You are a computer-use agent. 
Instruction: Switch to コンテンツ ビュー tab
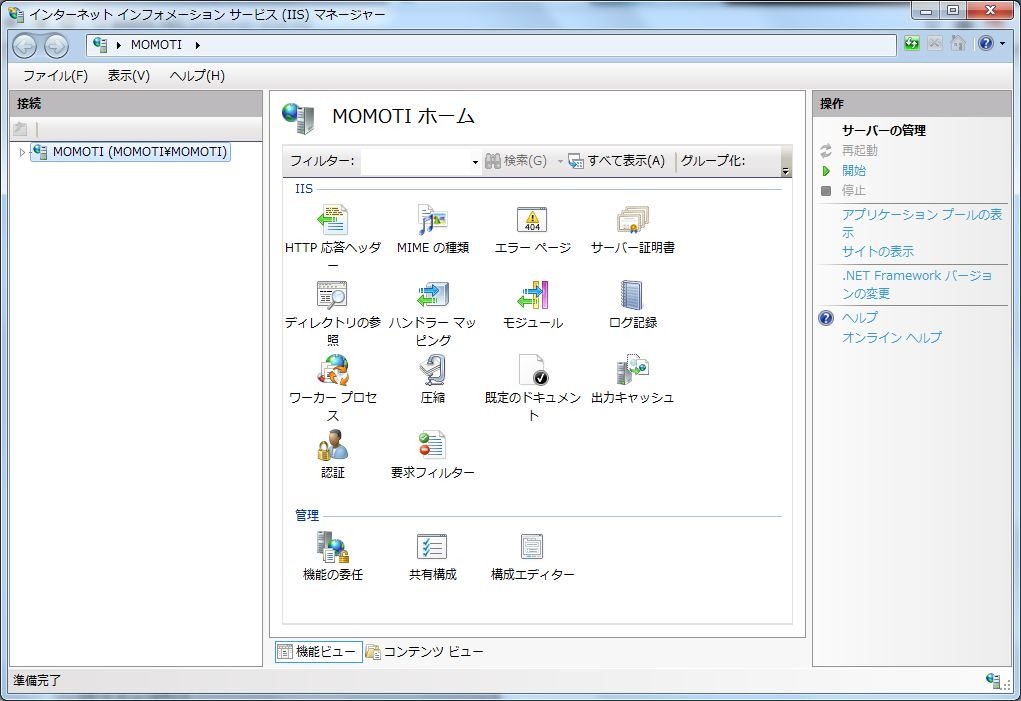click(425, 652)
